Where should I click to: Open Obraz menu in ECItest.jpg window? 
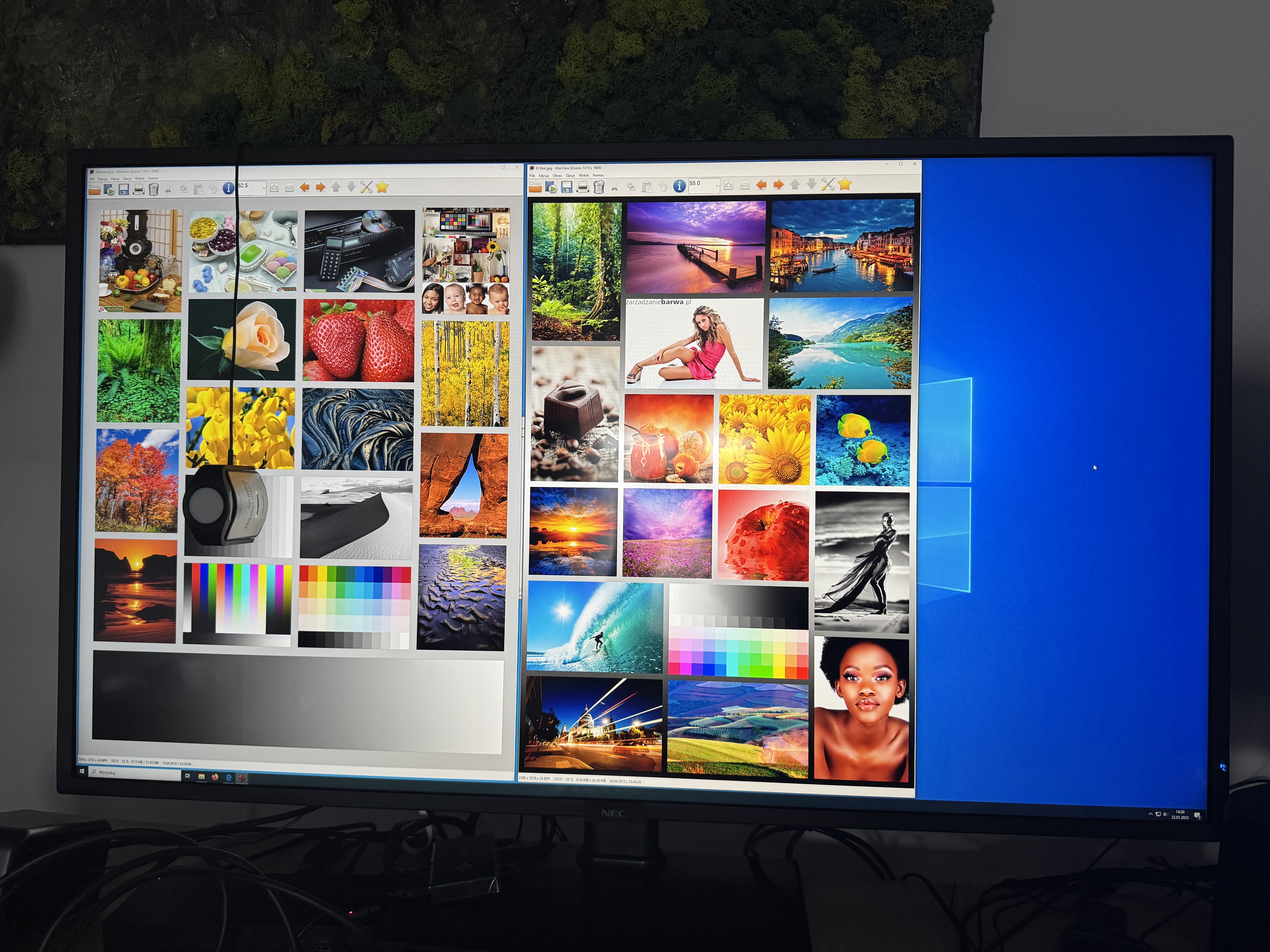pos(557,176)
